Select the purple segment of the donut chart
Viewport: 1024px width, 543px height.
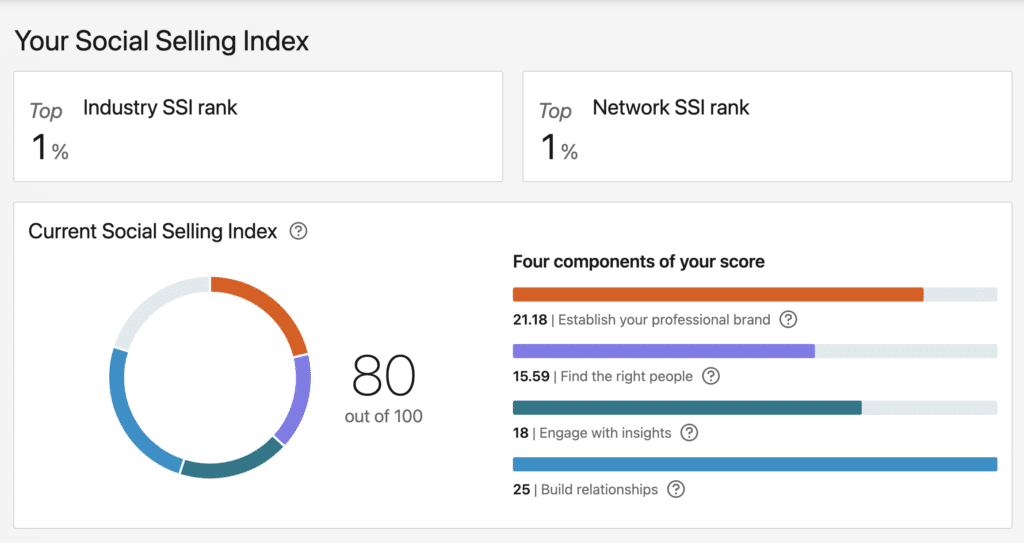click(296, 398)
